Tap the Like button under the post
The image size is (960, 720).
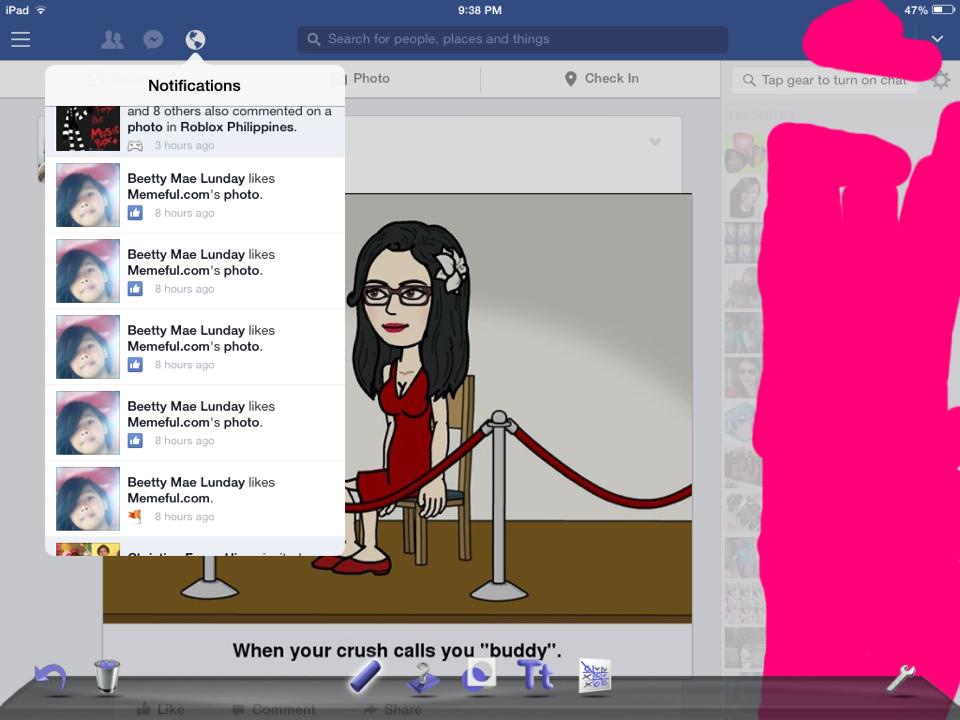[x=160, y=710]
